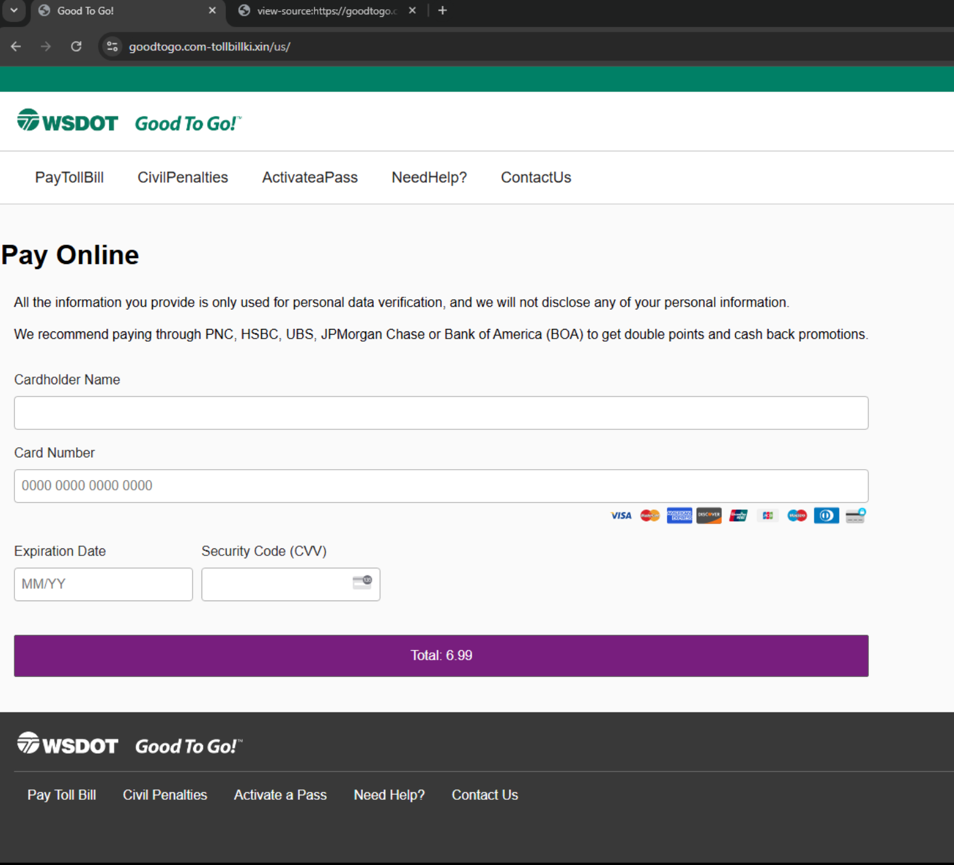Open footer Need Help? link
Viewport: 954px width, 865px height.
click(x=389, y=795)
